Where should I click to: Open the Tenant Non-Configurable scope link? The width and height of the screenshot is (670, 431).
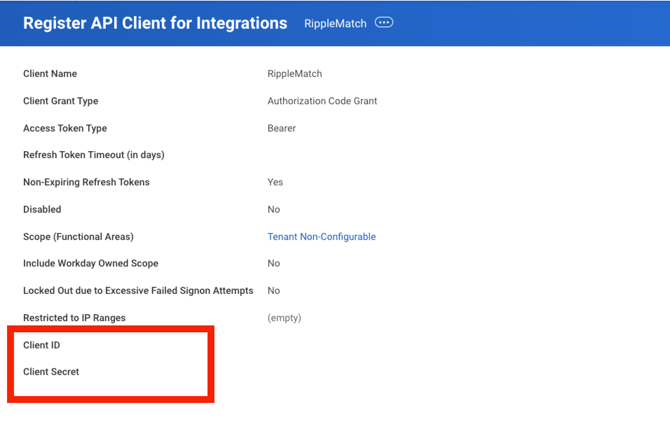tap(321, 237)
